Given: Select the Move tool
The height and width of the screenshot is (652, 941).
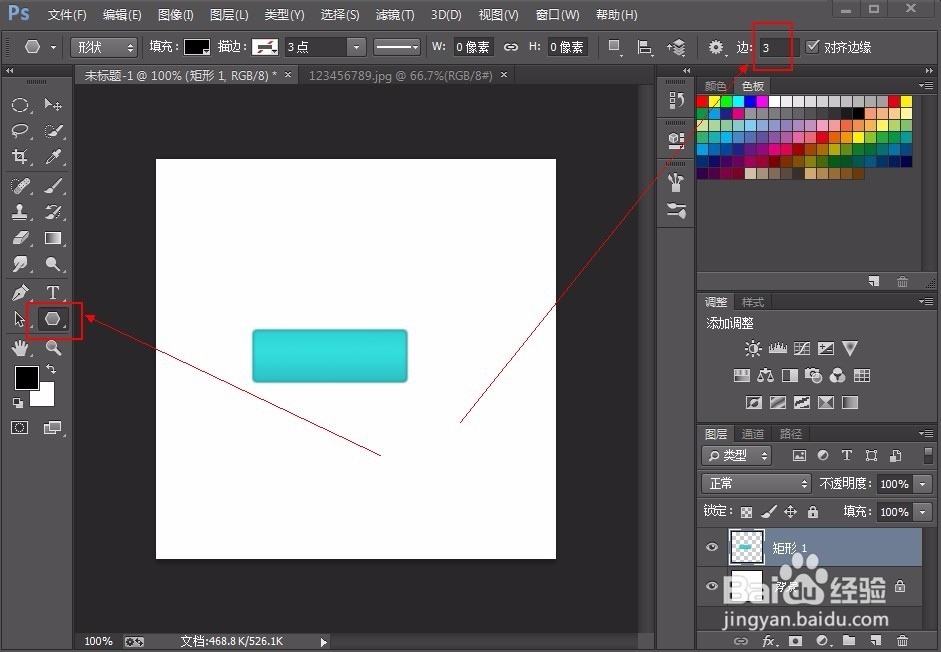Looking at the screenshot, I should click(x=53, y=105).
